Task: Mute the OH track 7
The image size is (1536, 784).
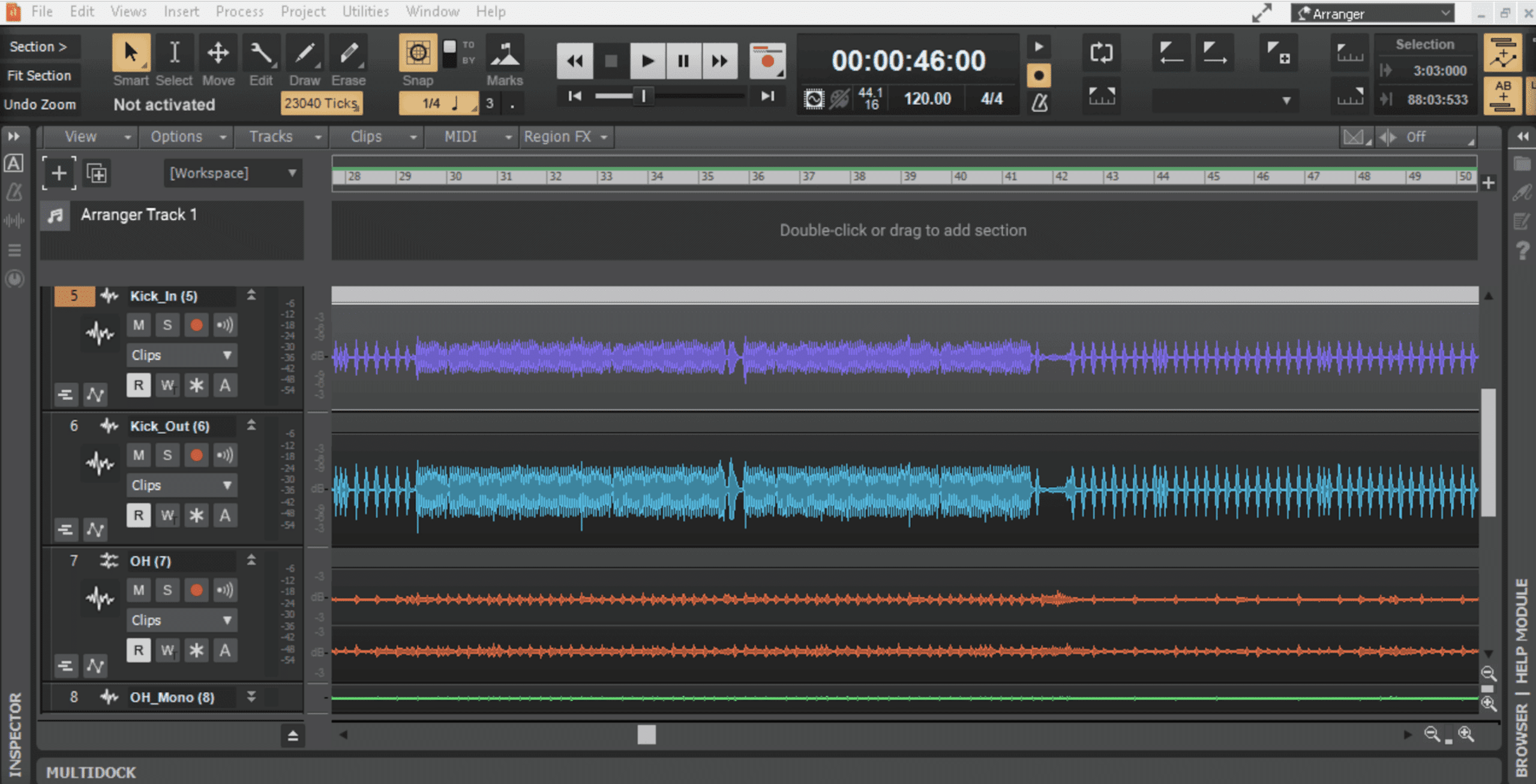Action: click(139, 590)
